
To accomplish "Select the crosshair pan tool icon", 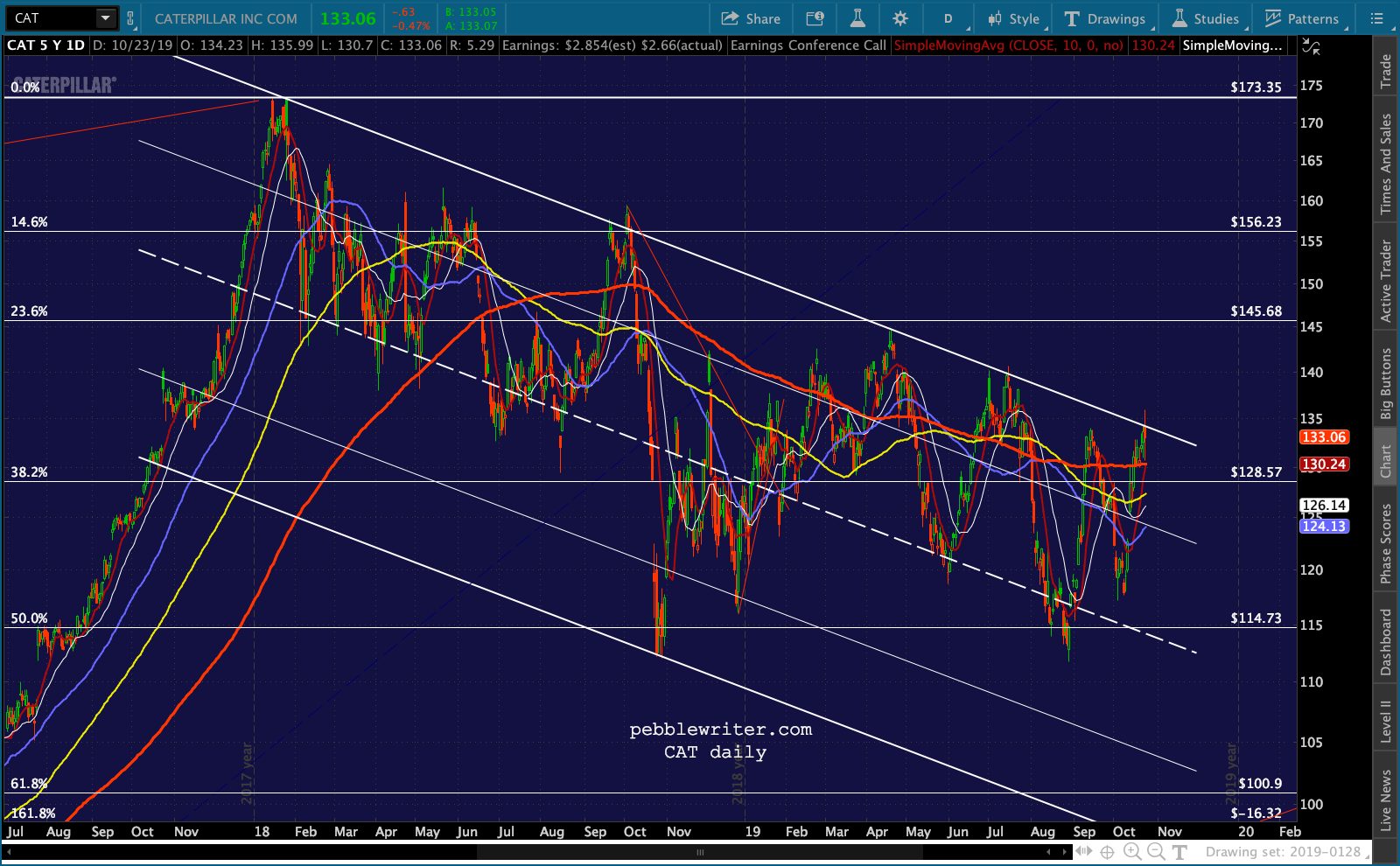I will click(x=1108, y=852).
